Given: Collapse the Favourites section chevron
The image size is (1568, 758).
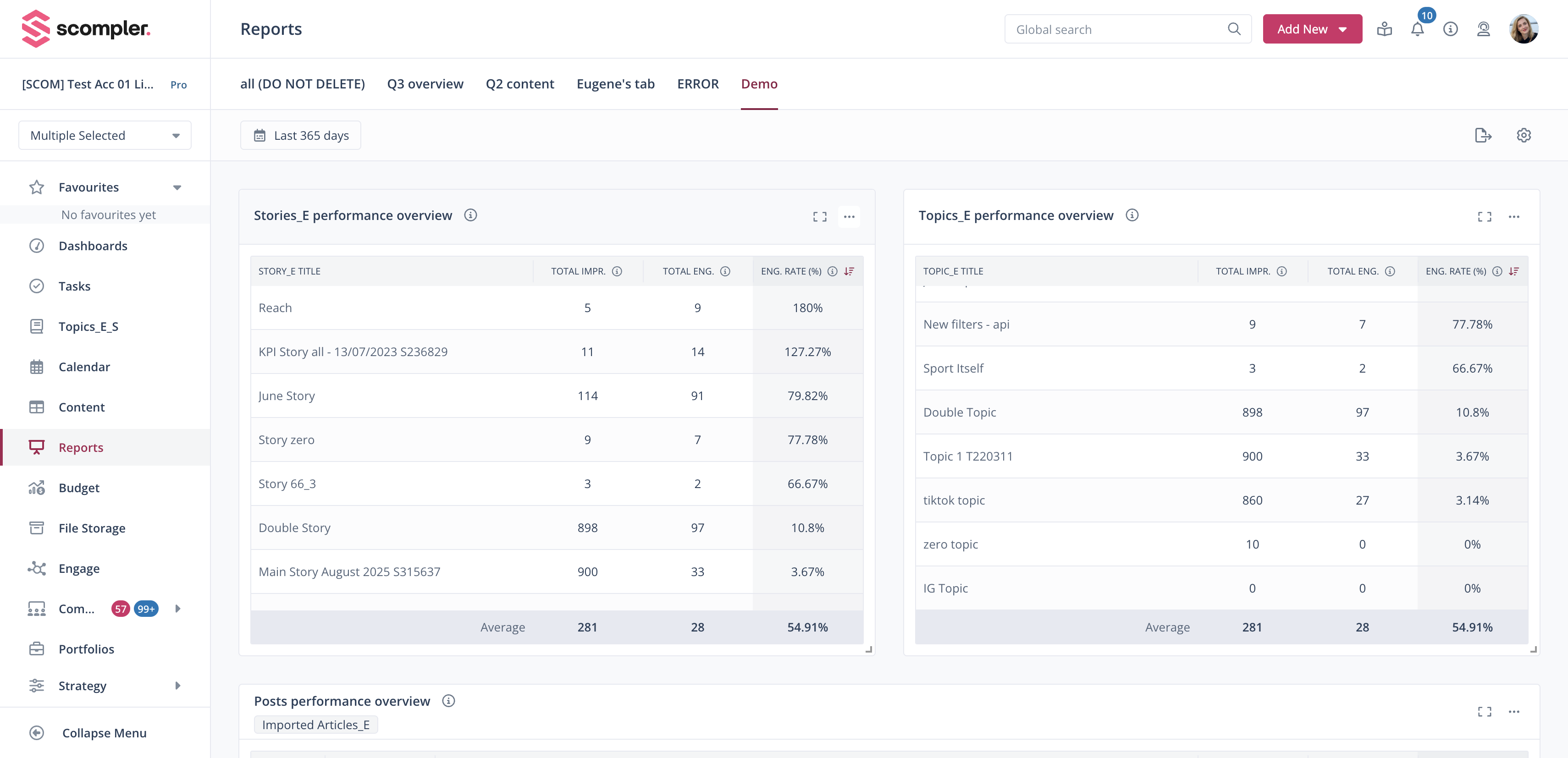Looking at the screenshot, I should 177,187.
